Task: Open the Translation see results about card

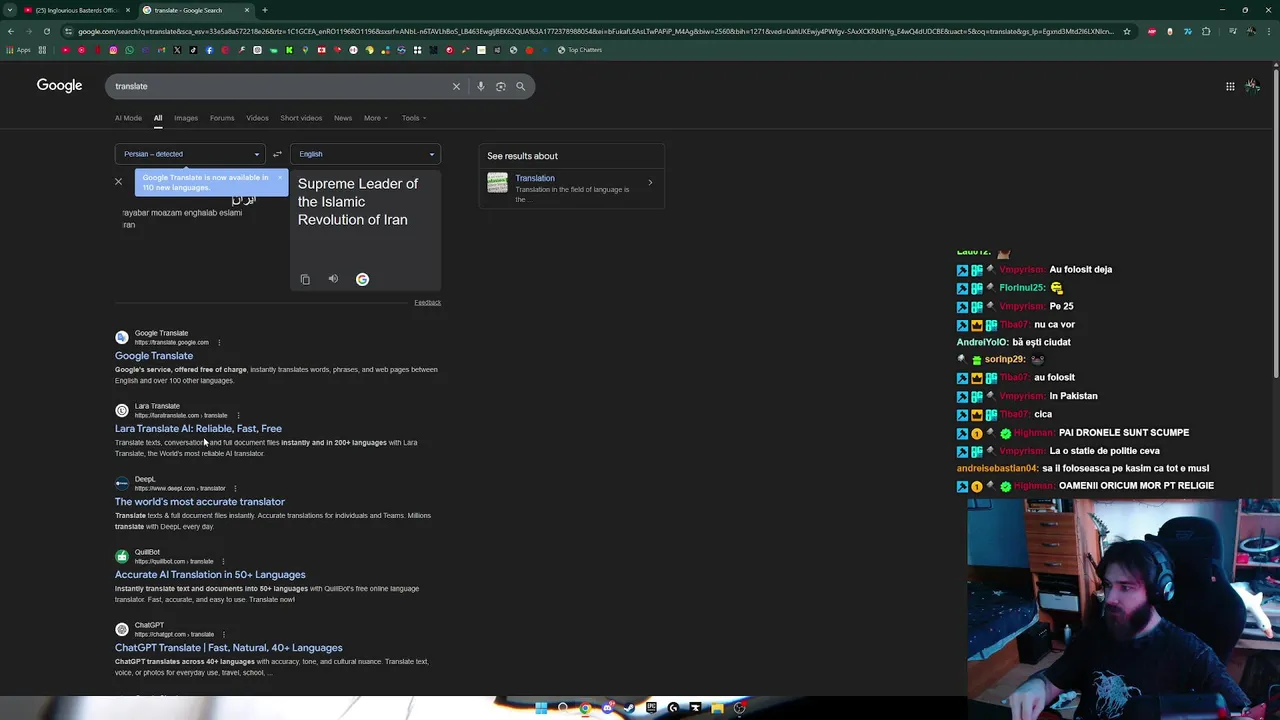Action: coord(572,187)
